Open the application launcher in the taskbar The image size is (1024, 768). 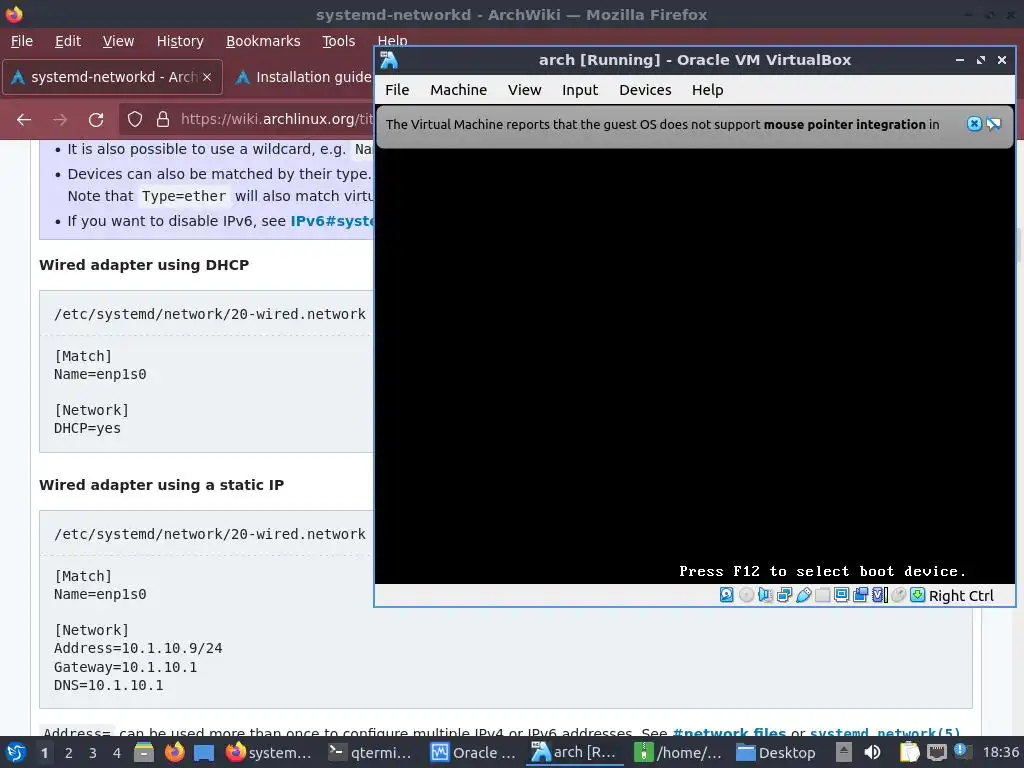coord(16,753)
